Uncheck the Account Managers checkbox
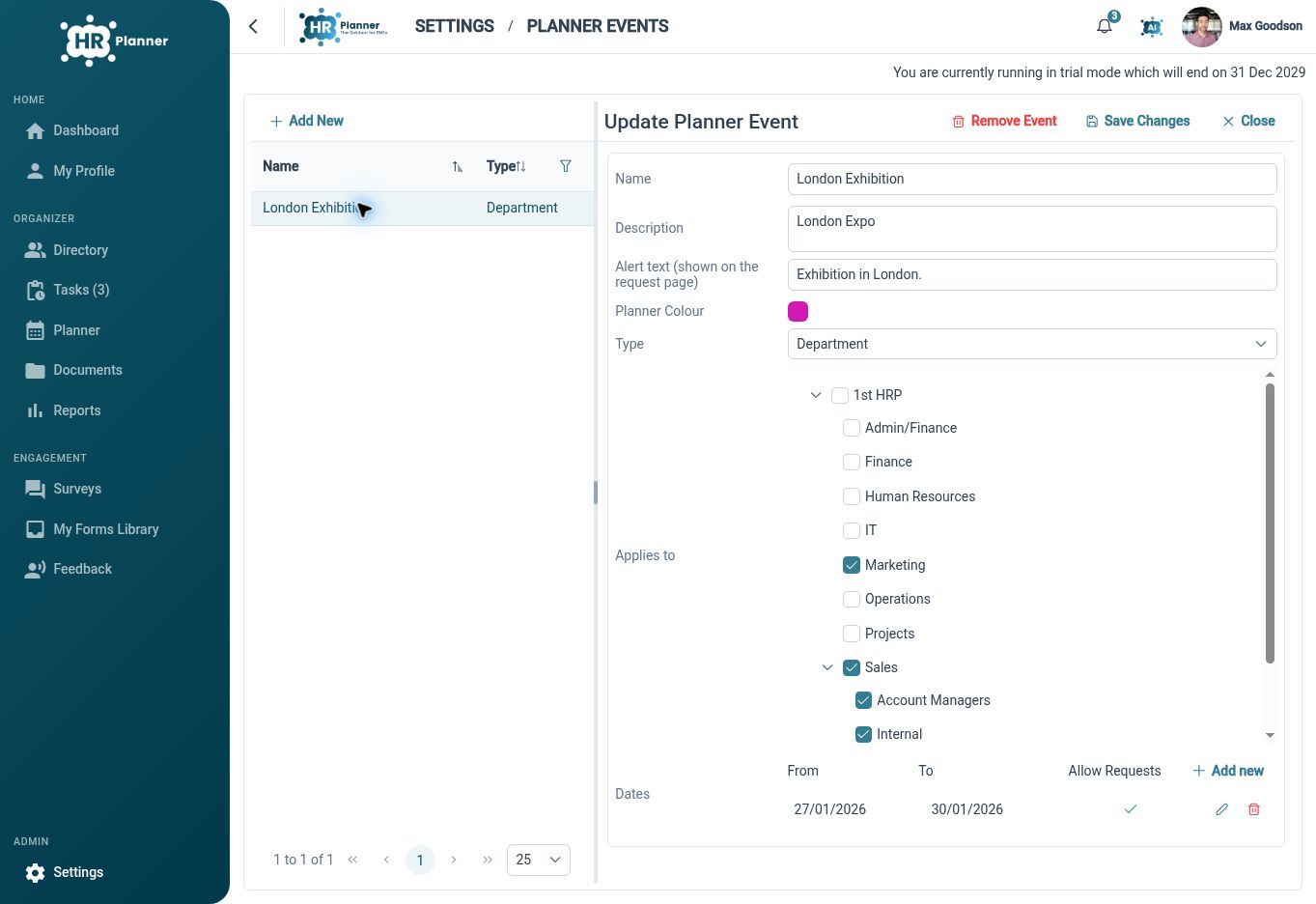Viewport: 1316px width, 904px height. tap(863, 700)
